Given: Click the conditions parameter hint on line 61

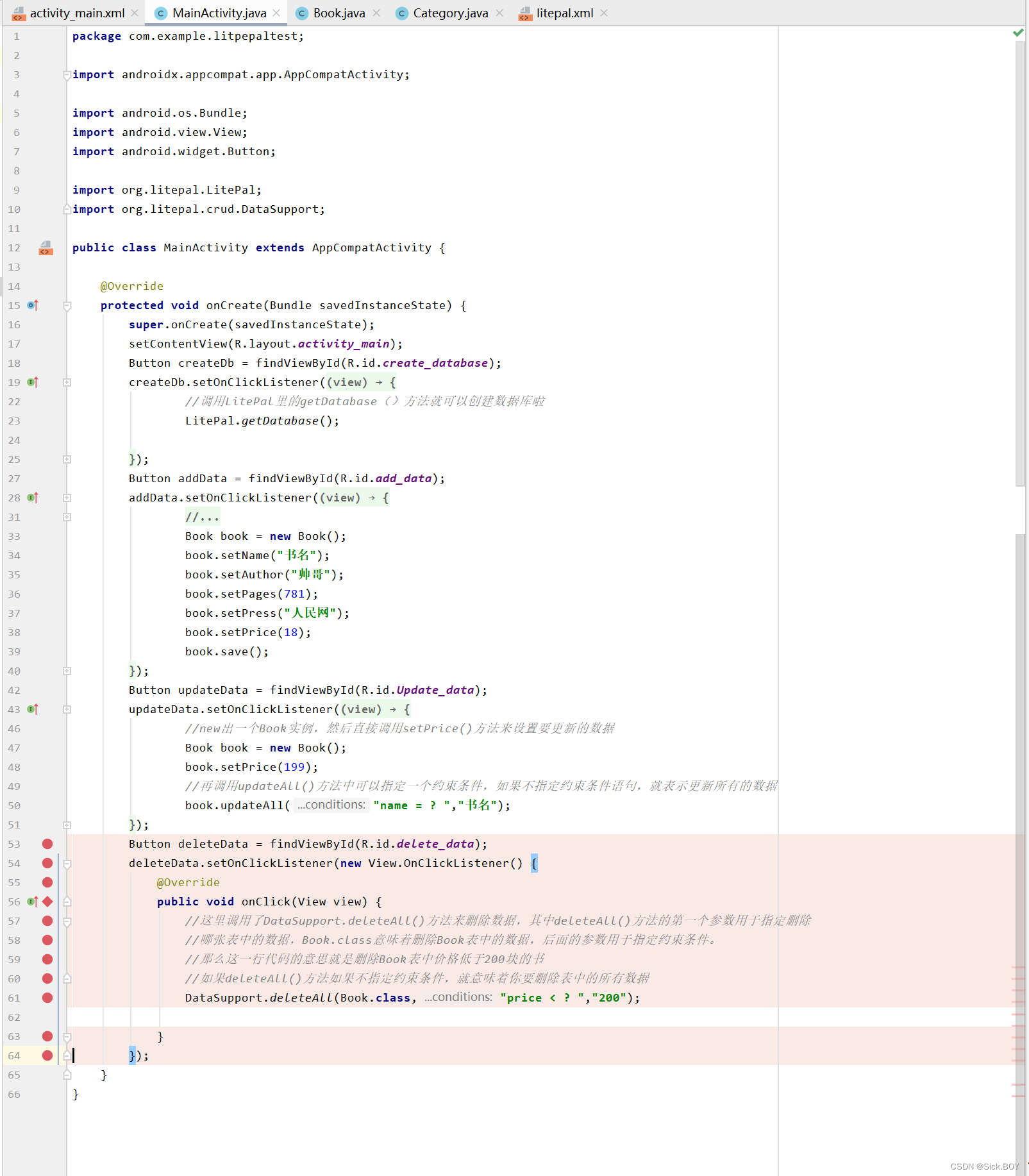Looking at the screenshot, I should pos(458,997).
